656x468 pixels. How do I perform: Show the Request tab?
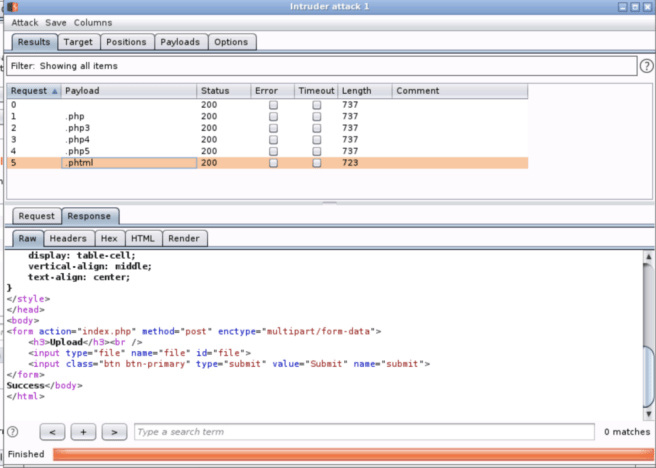point(37,216)
